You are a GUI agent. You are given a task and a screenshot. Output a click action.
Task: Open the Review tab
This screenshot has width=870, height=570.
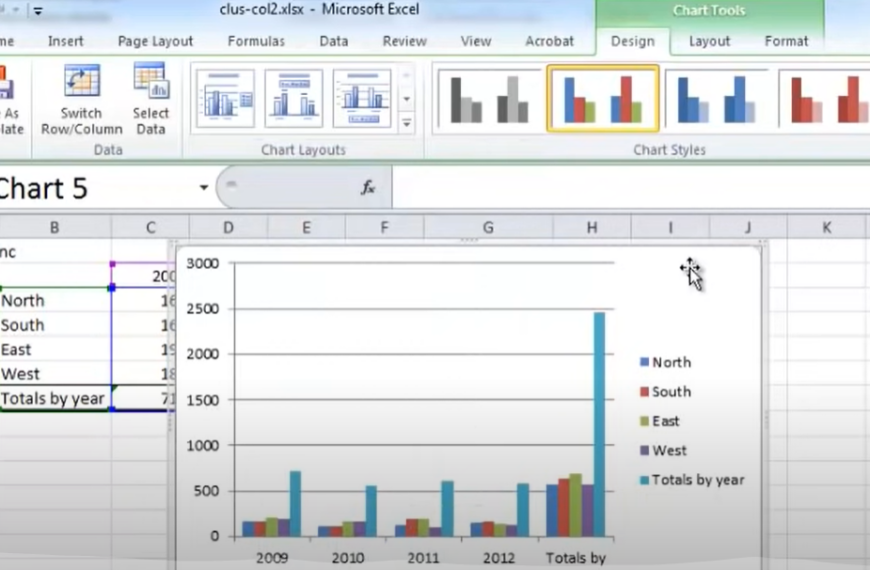coord(404,41)
